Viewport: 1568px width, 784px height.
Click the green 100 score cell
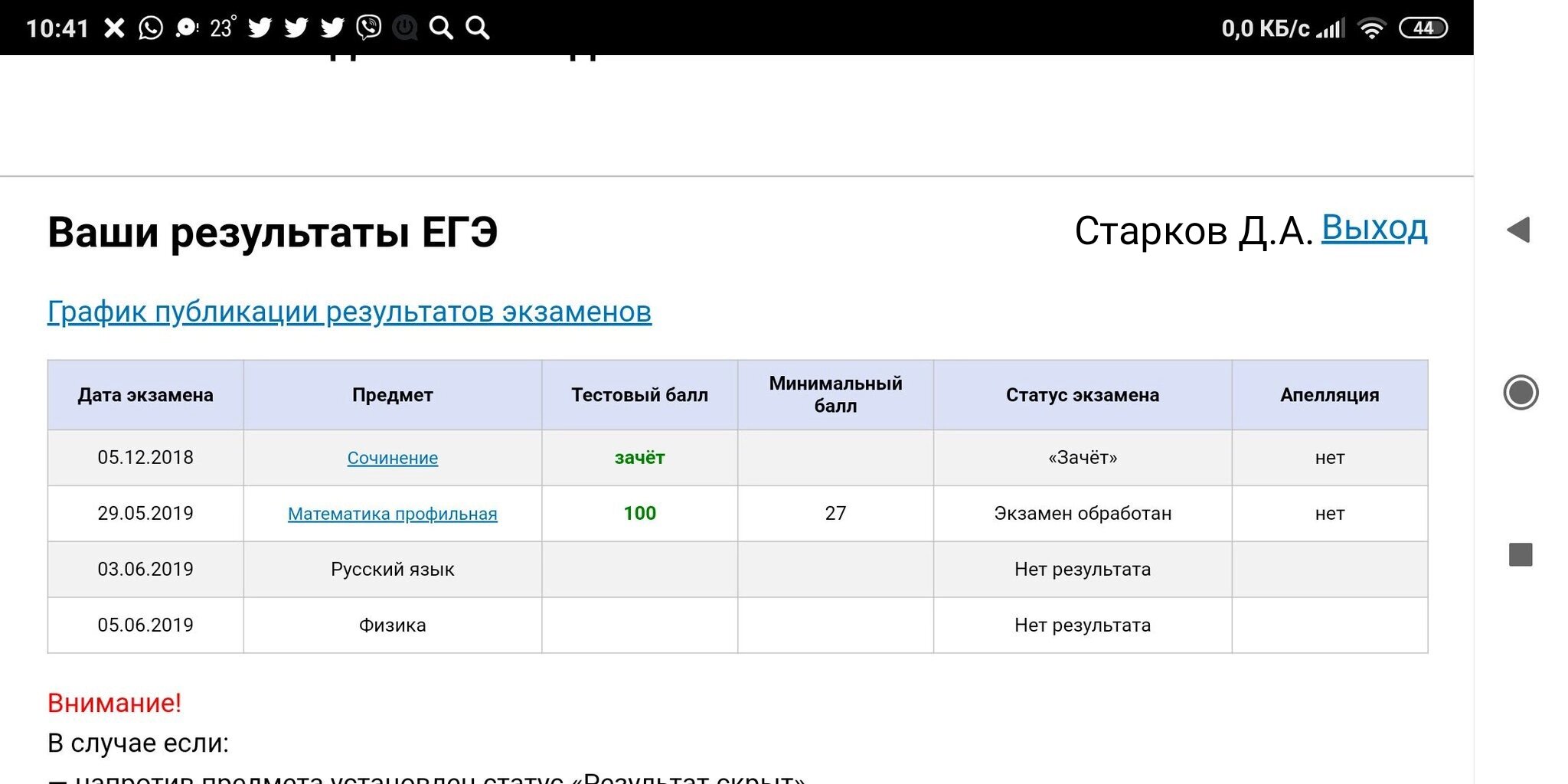[639, 514]
